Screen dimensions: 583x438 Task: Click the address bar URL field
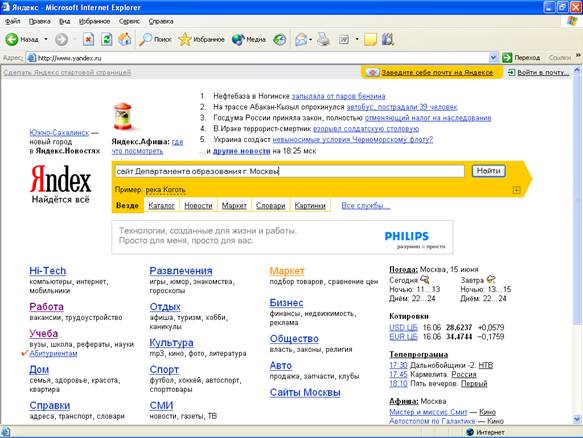pyautogui.click(x=263, y=58)
